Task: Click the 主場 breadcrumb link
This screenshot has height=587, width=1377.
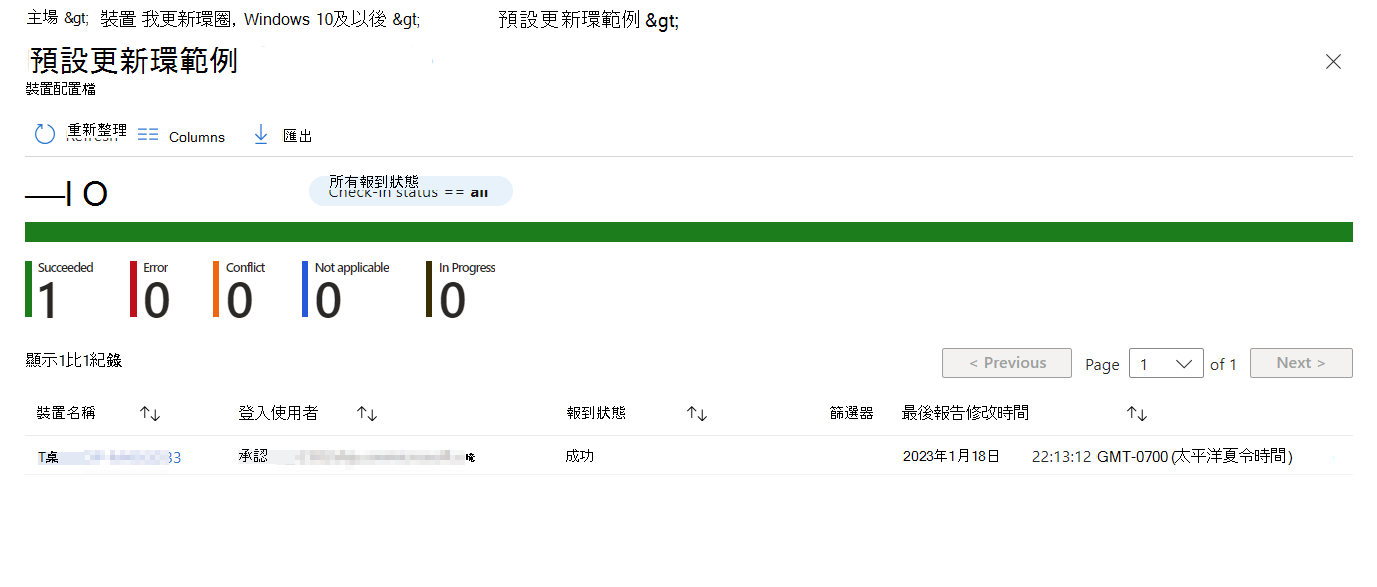Action: 43,19
